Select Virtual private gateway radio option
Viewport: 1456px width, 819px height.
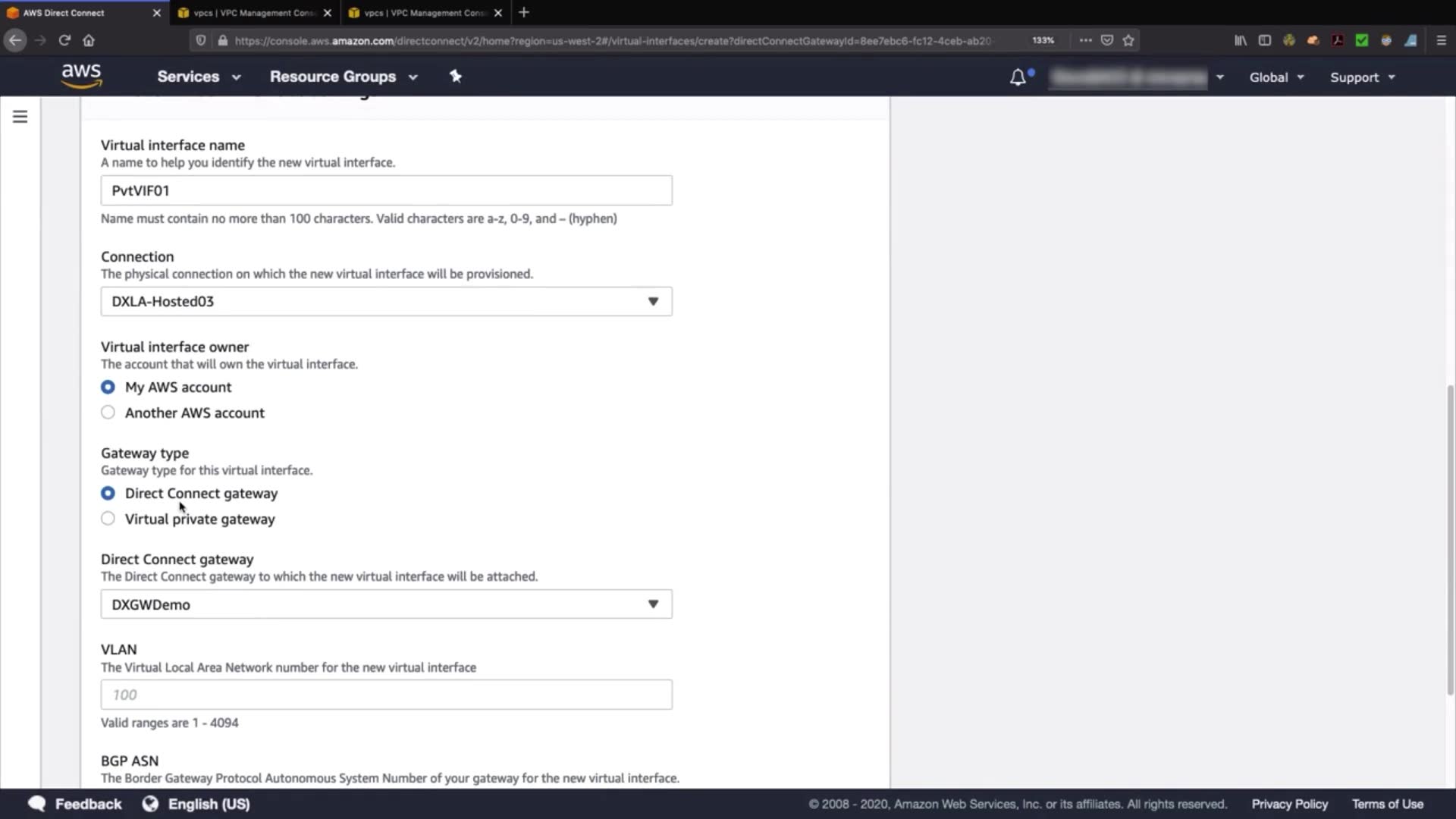(108, 519)
